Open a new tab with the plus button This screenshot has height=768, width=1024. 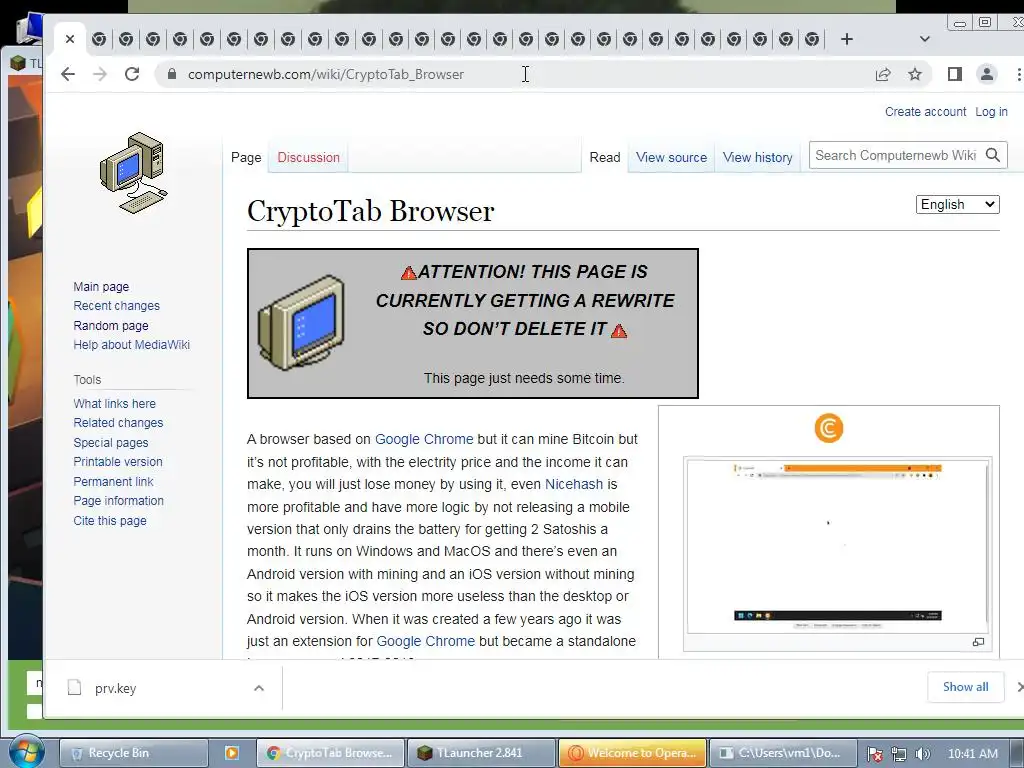846,39
